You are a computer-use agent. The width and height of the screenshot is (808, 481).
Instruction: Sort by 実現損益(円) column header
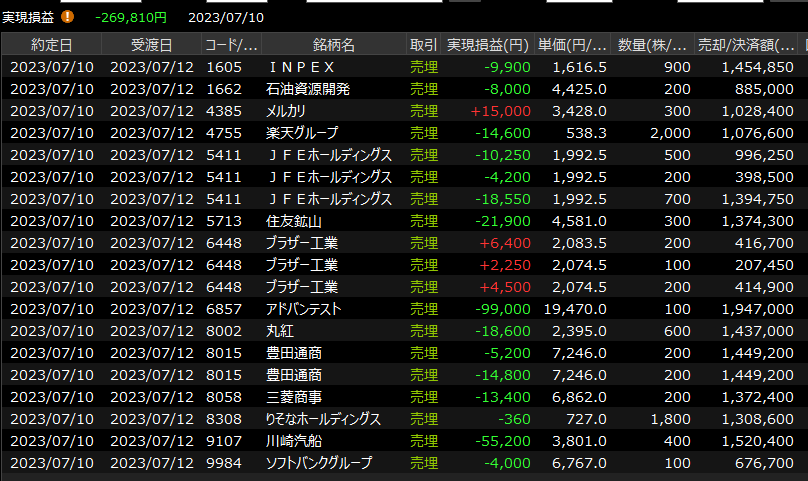487,45
